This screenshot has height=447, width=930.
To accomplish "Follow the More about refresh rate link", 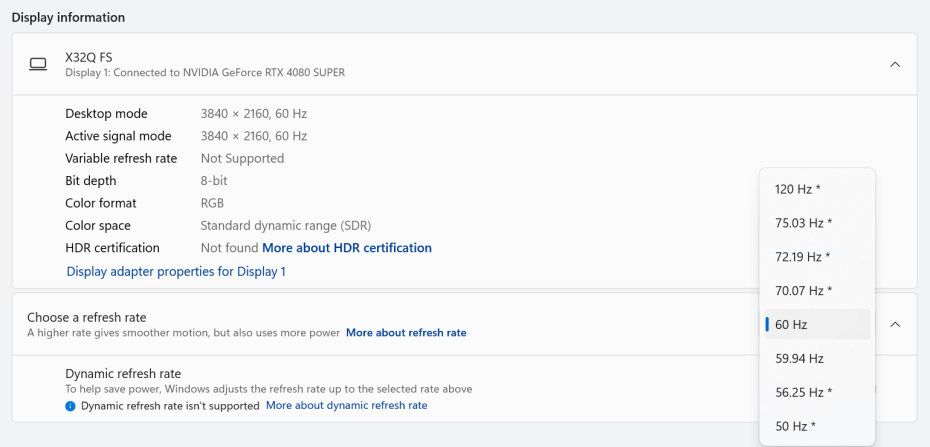I will [x=405, y=333].
